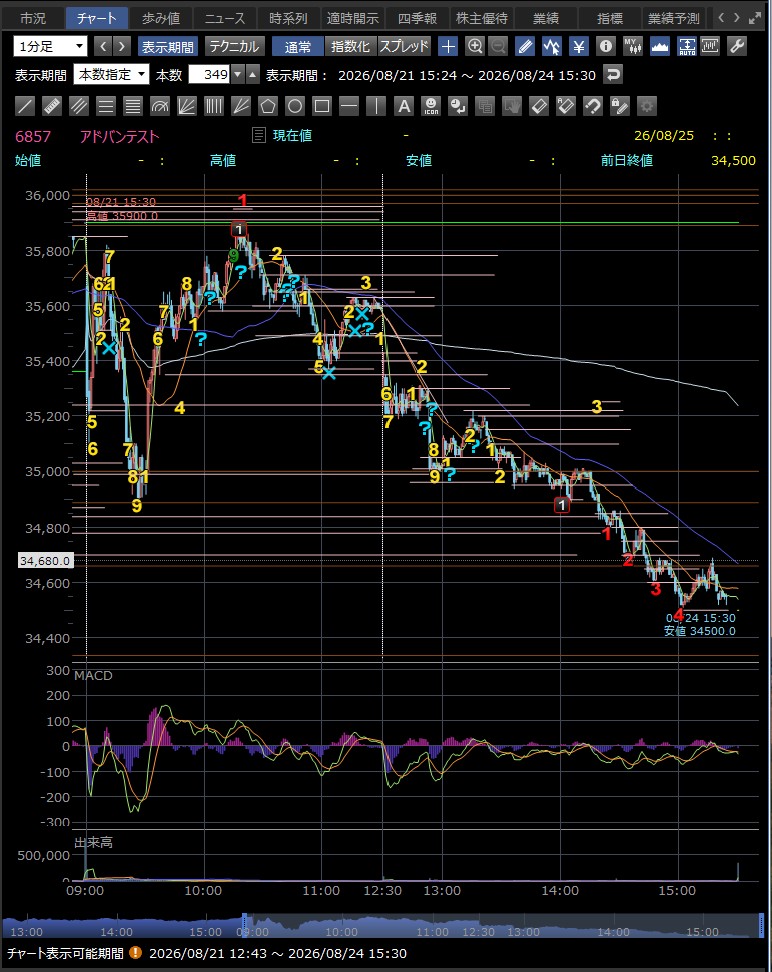Select the pentagon shape tool
Viewport: 772px width, 972px height.
pyautogui.click(x=268, y=106)
